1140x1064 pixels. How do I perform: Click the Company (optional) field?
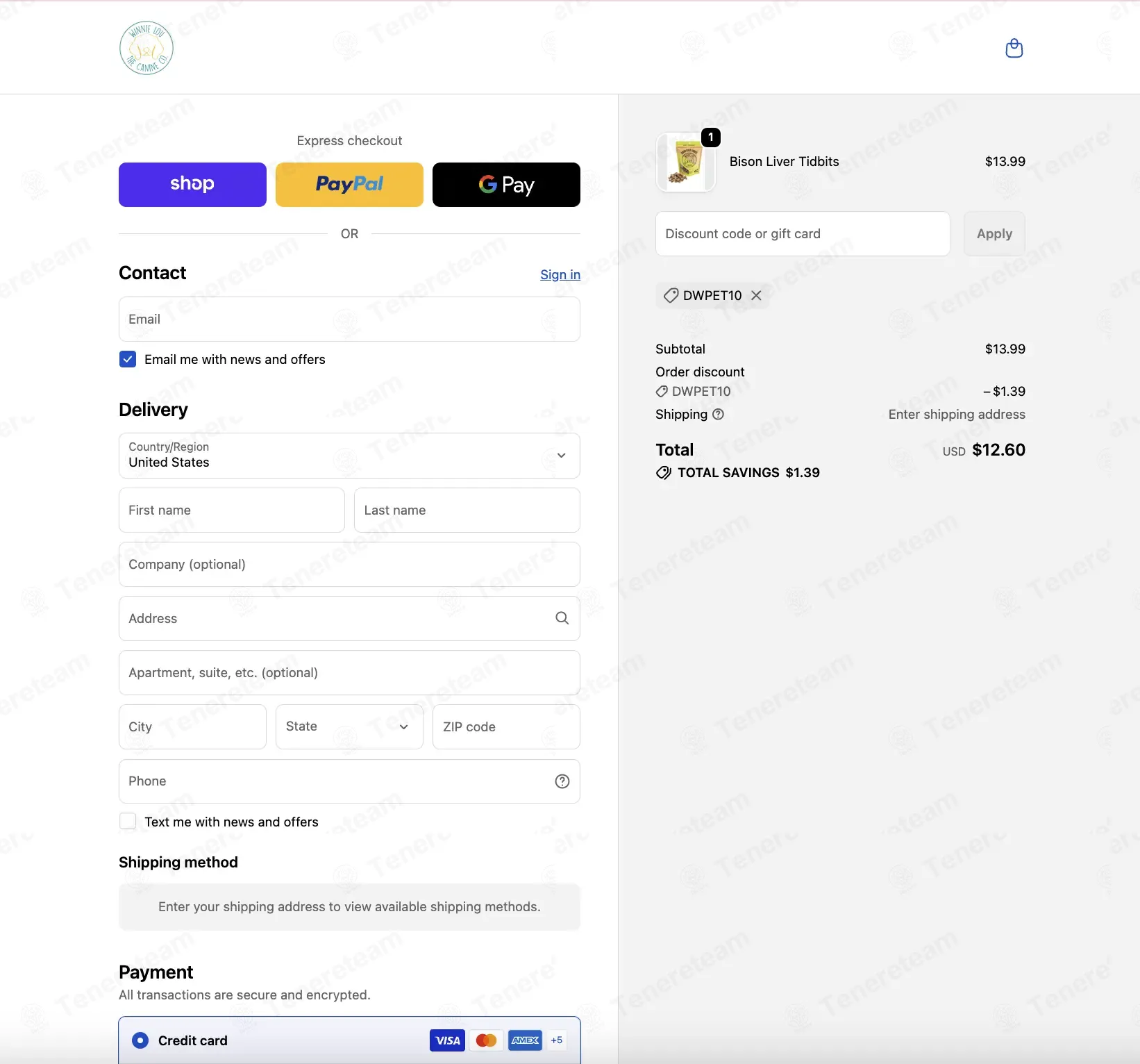(x=349, y=565)
